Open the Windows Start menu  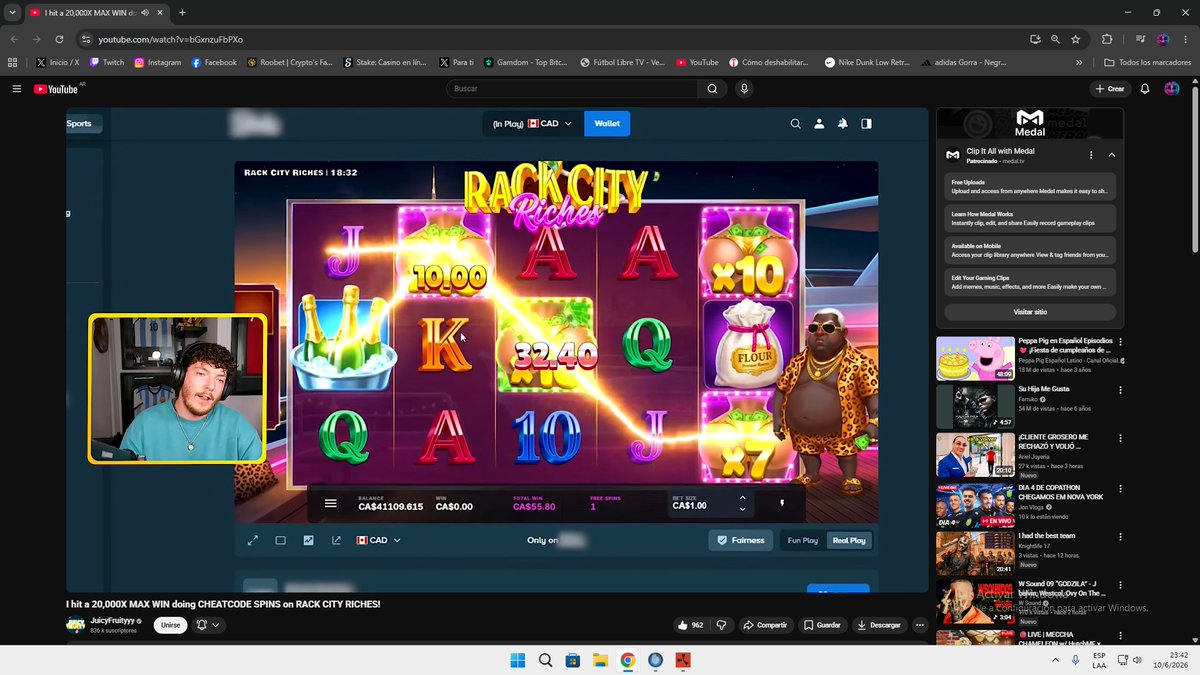pyautogui.click(x=518, y=660)
